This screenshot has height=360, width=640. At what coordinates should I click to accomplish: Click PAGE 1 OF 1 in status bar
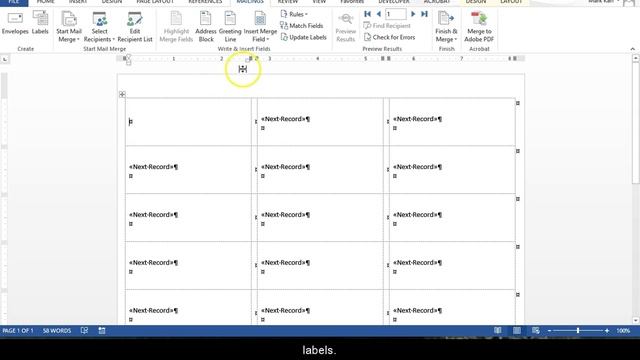coord(18,331)
